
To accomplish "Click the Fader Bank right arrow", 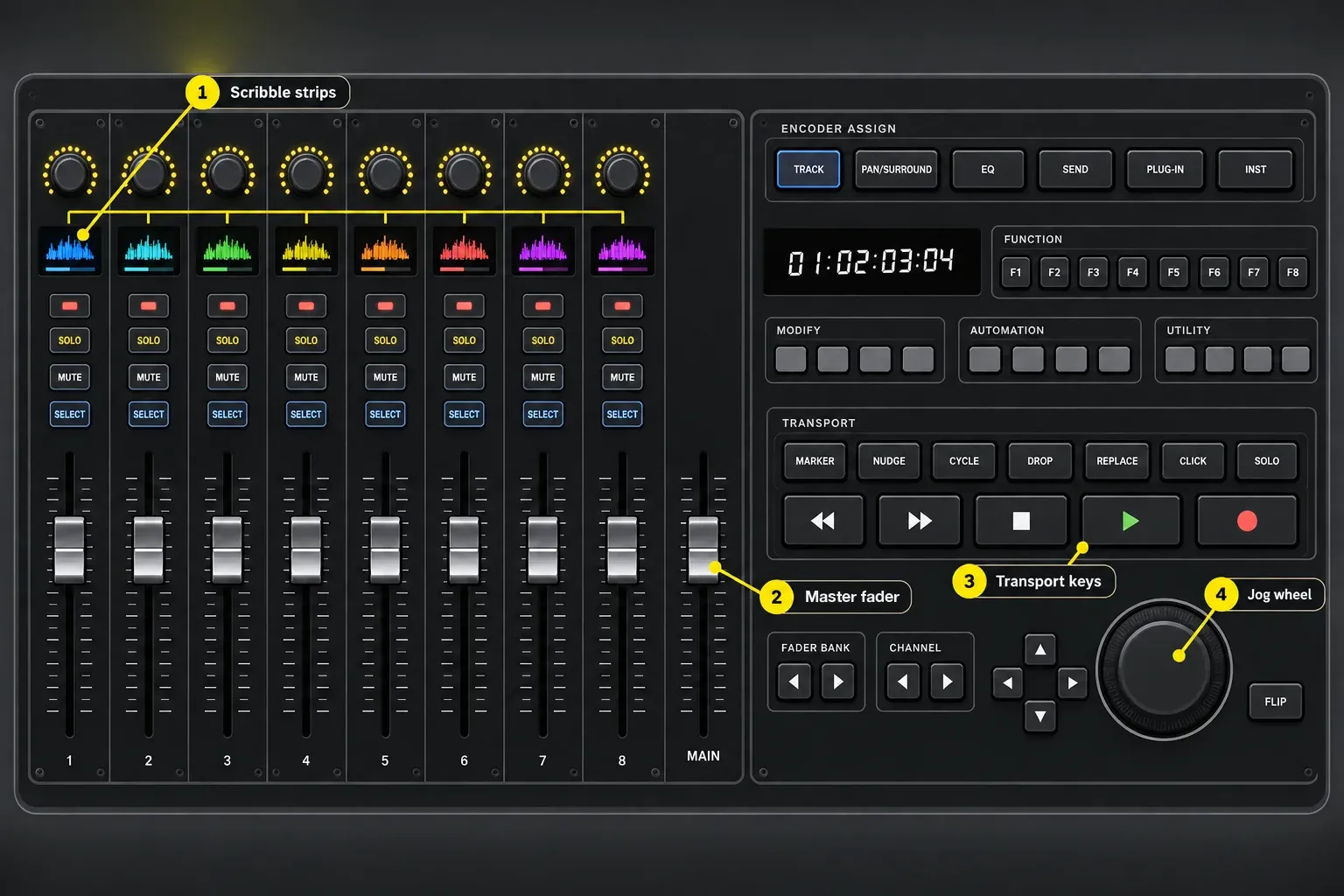I will 838,682.
